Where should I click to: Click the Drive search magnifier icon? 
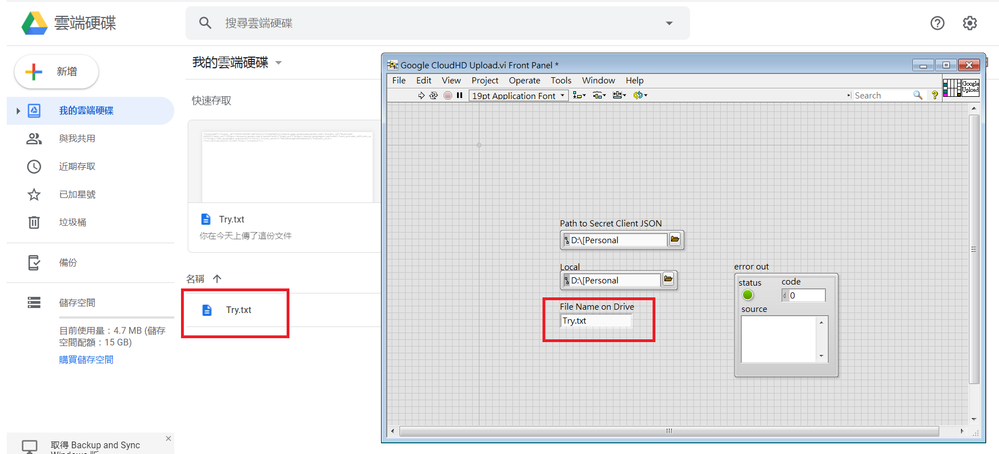tap(205, 23)
